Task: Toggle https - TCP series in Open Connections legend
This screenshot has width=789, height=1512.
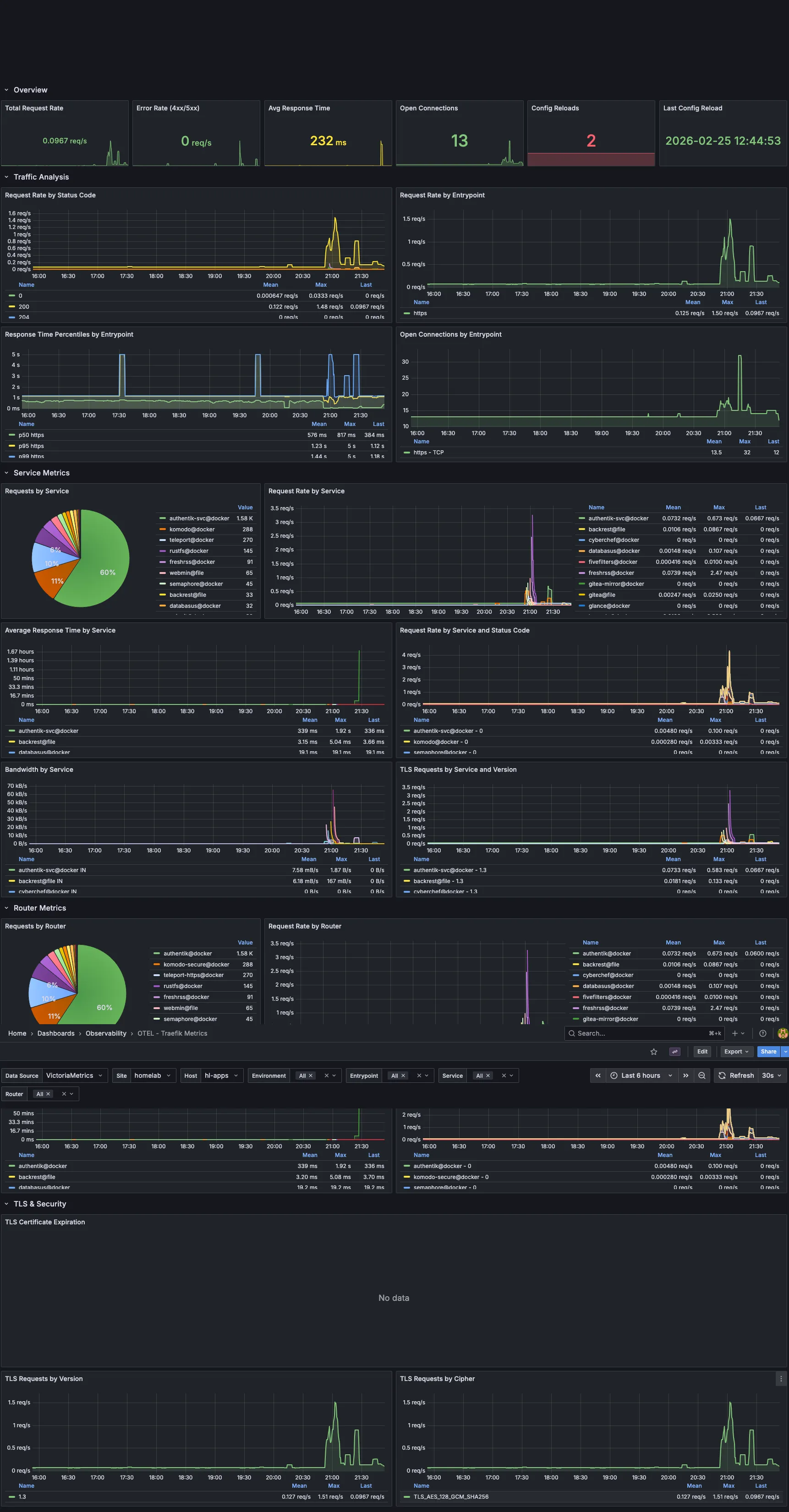Action: pyautogui.click(x=428, y=453)
